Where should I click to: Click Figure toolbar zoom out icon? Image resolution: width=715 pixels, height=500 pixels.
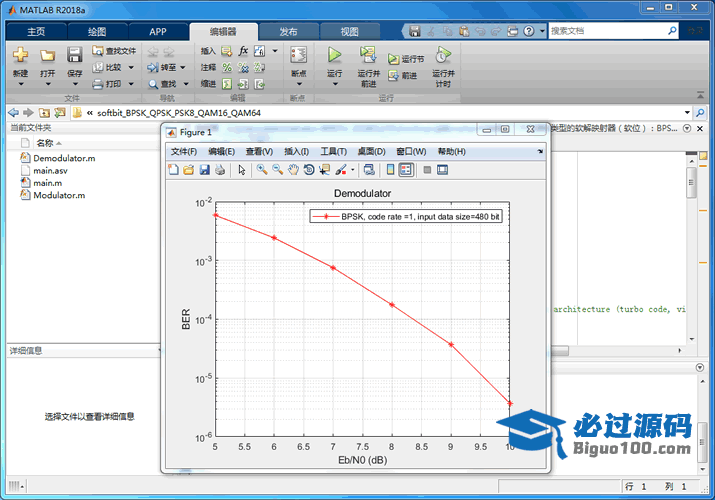(278, 170)
